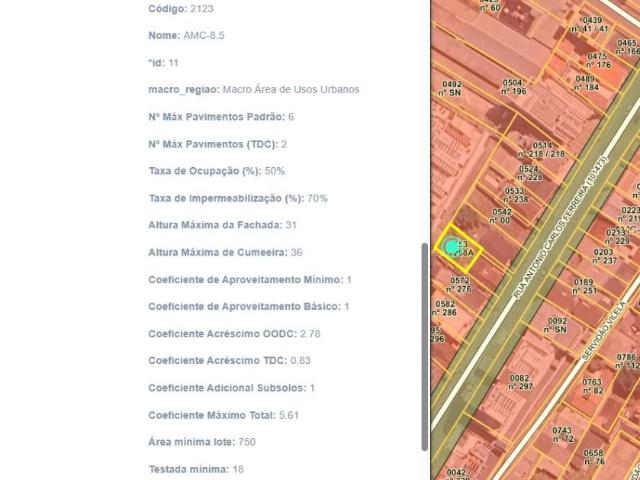Viewport: 640px width, 480px height.
Task: Select Área mínima lote 750 row
Action: coord(202,442)
